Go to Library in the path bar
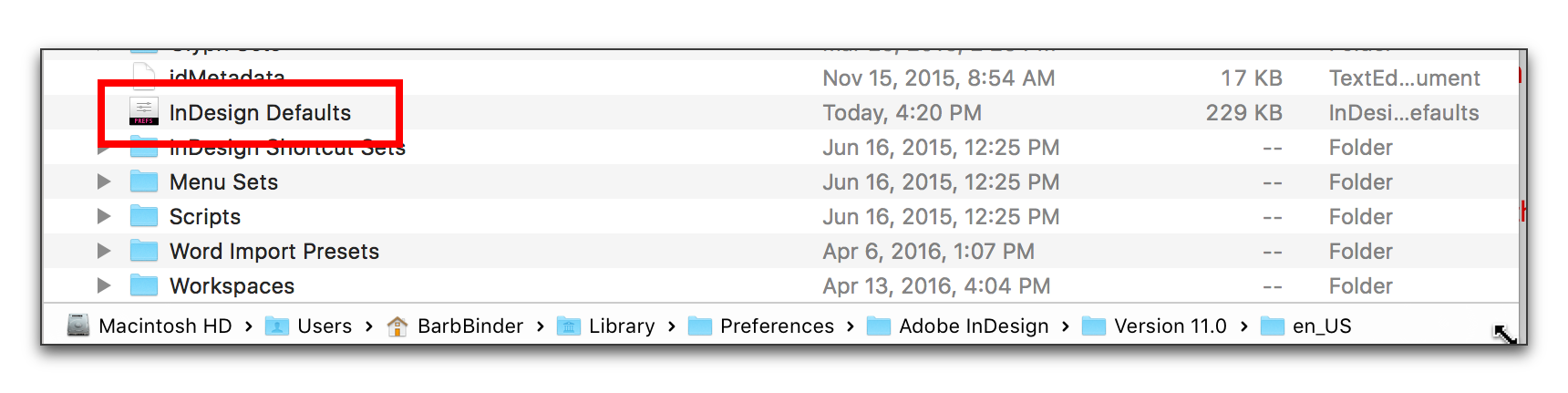Screen dimensions: 1568x393 click(606, 326)
